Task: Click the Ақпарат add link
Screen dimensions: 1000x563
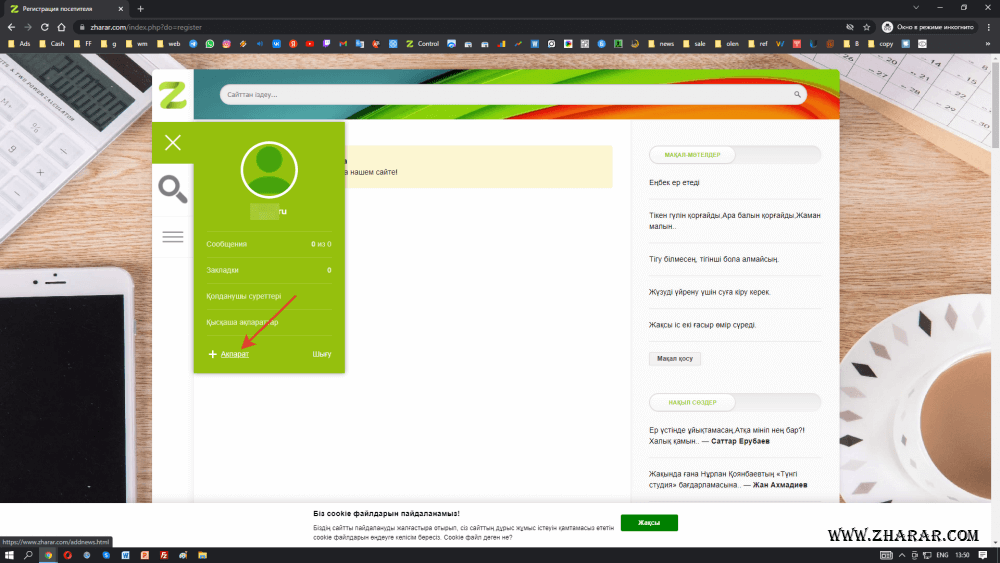Action: click(235, 354)
